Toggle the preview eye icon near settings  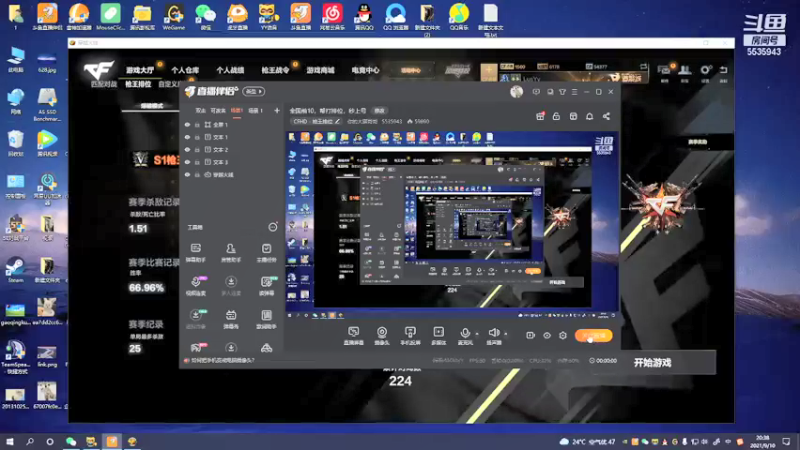tap(546, 335)
